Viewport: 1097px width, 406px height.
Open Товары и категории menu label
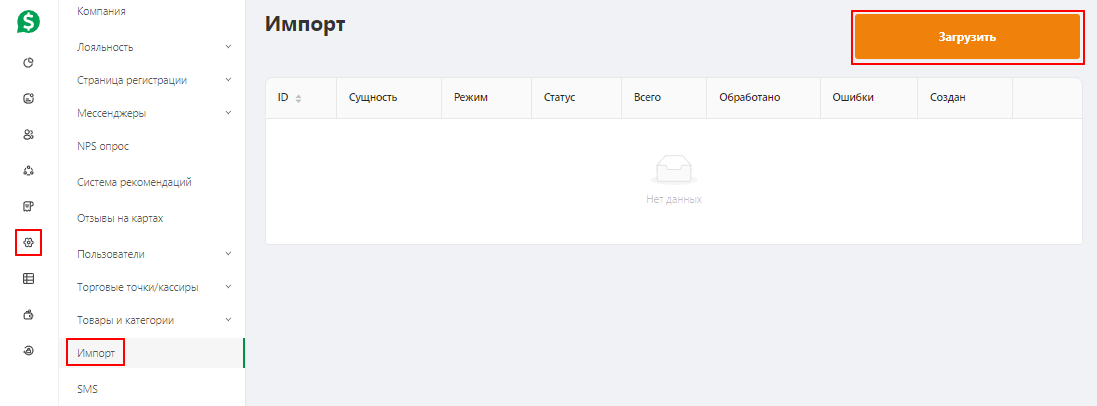125,320
